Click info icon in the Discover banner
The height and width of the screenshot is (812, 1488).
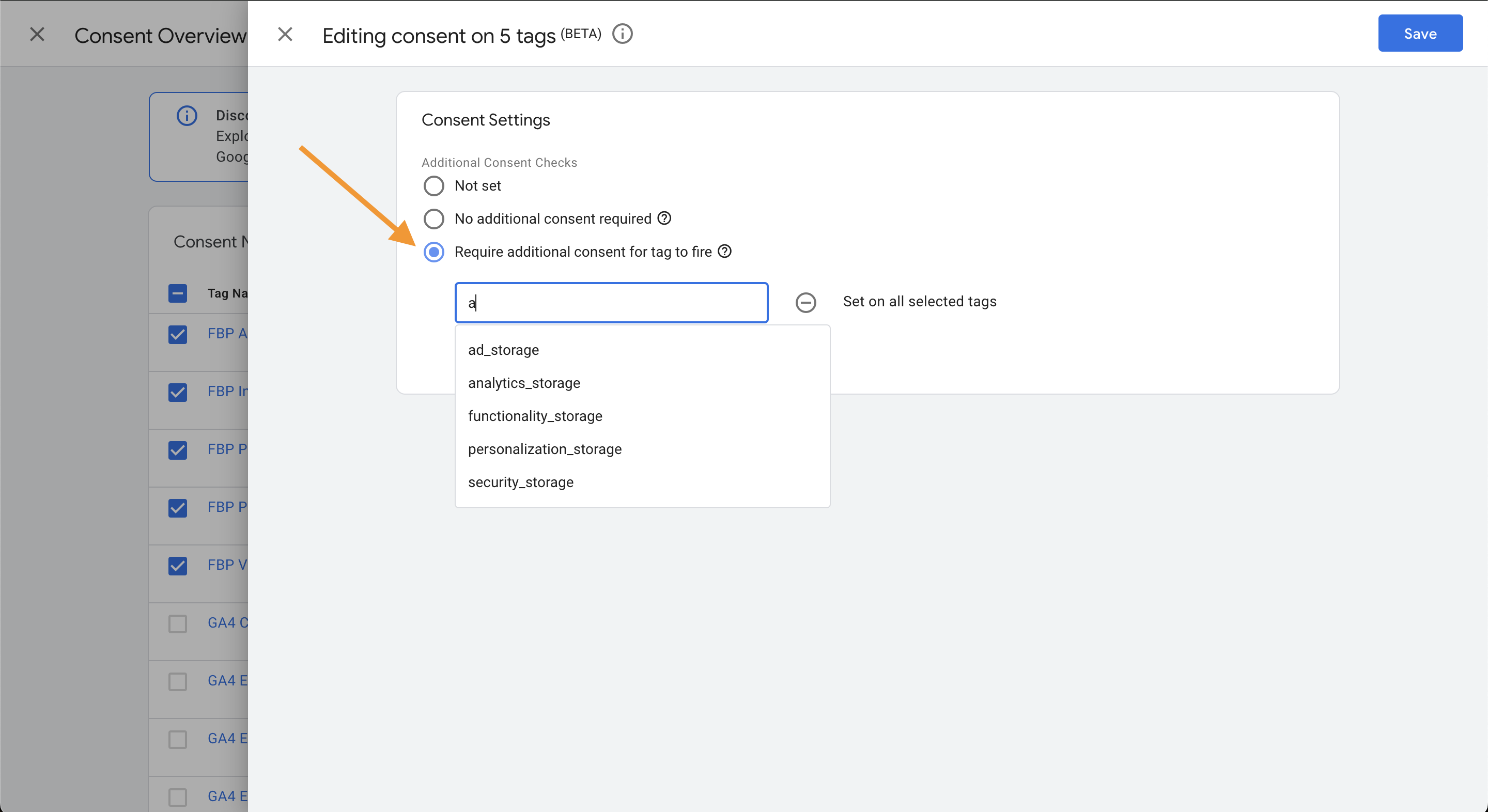187,116
